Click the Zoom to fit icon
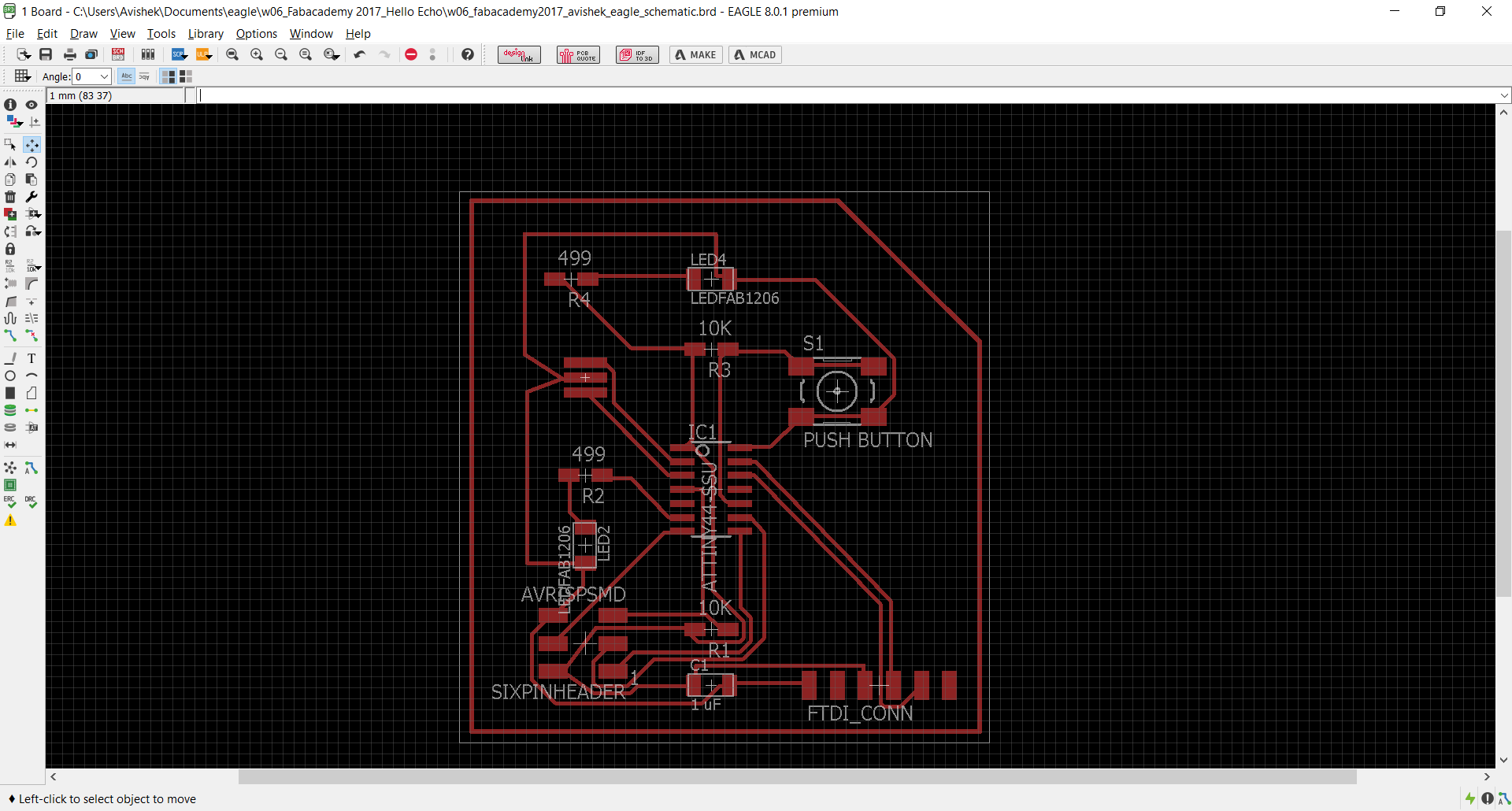 point(232,54)
